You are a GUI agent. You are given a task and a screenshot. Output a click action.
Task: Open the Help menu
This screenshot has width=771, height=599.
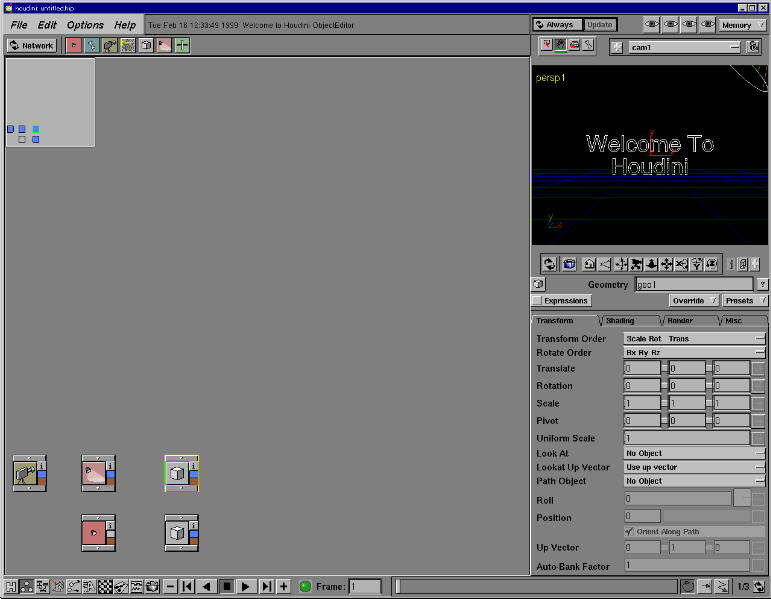pyautogui.click(x=125, y=25)
